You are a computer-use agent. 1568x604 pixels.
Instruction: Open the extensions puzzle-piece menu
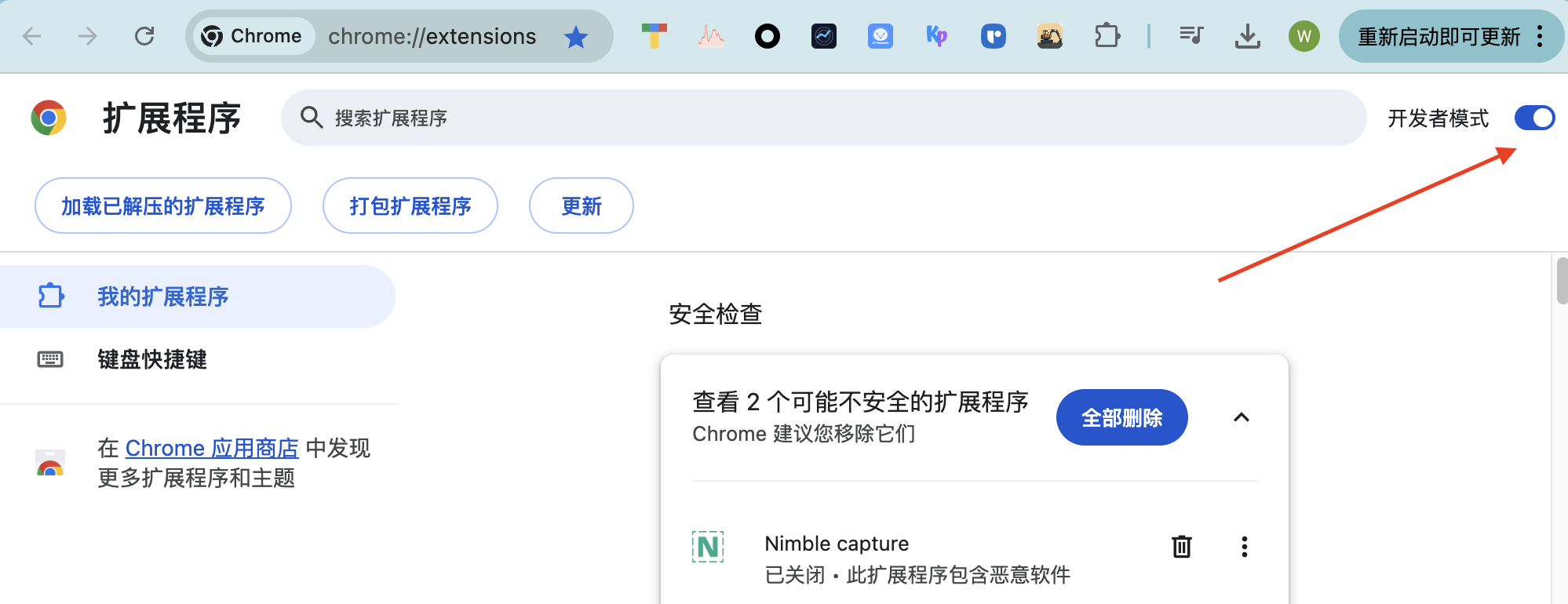pyautogui.click(x=1107, y=36)
